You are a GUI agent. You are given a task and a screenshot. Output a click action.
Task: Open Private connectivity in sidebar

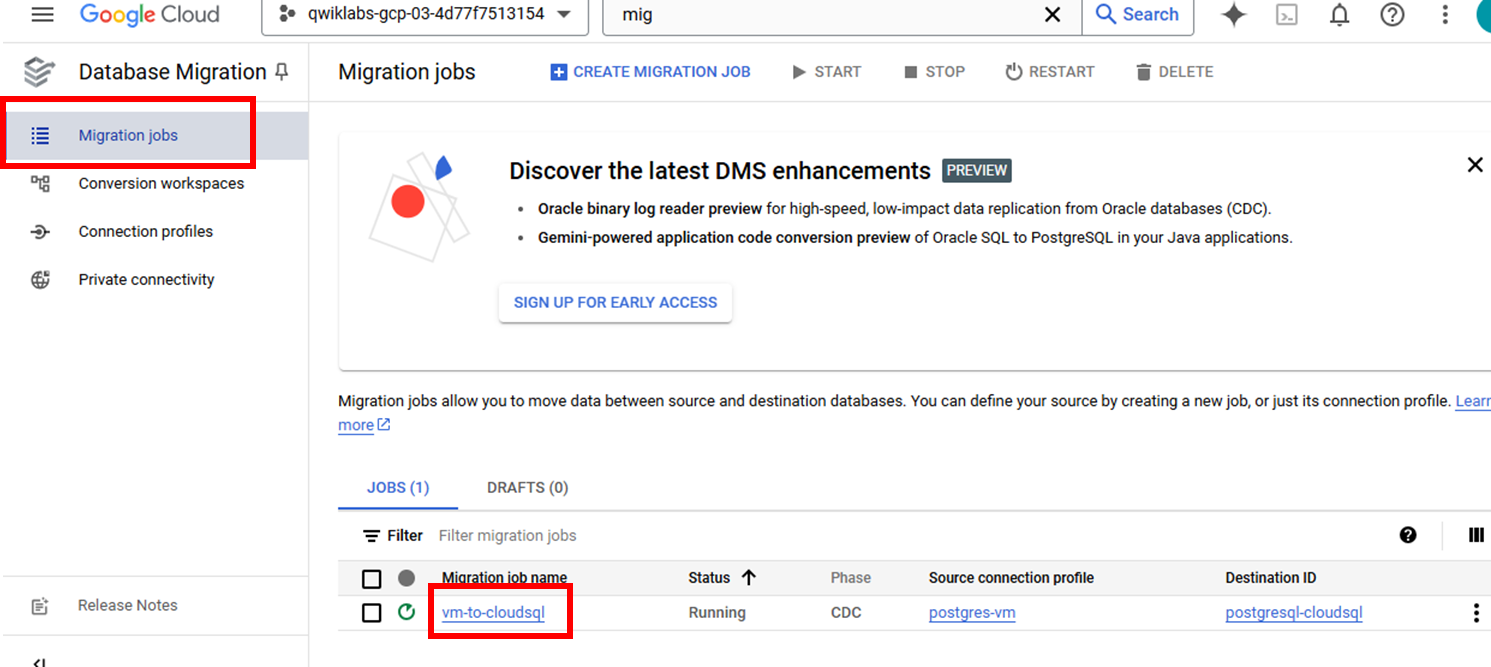[154, 280]
